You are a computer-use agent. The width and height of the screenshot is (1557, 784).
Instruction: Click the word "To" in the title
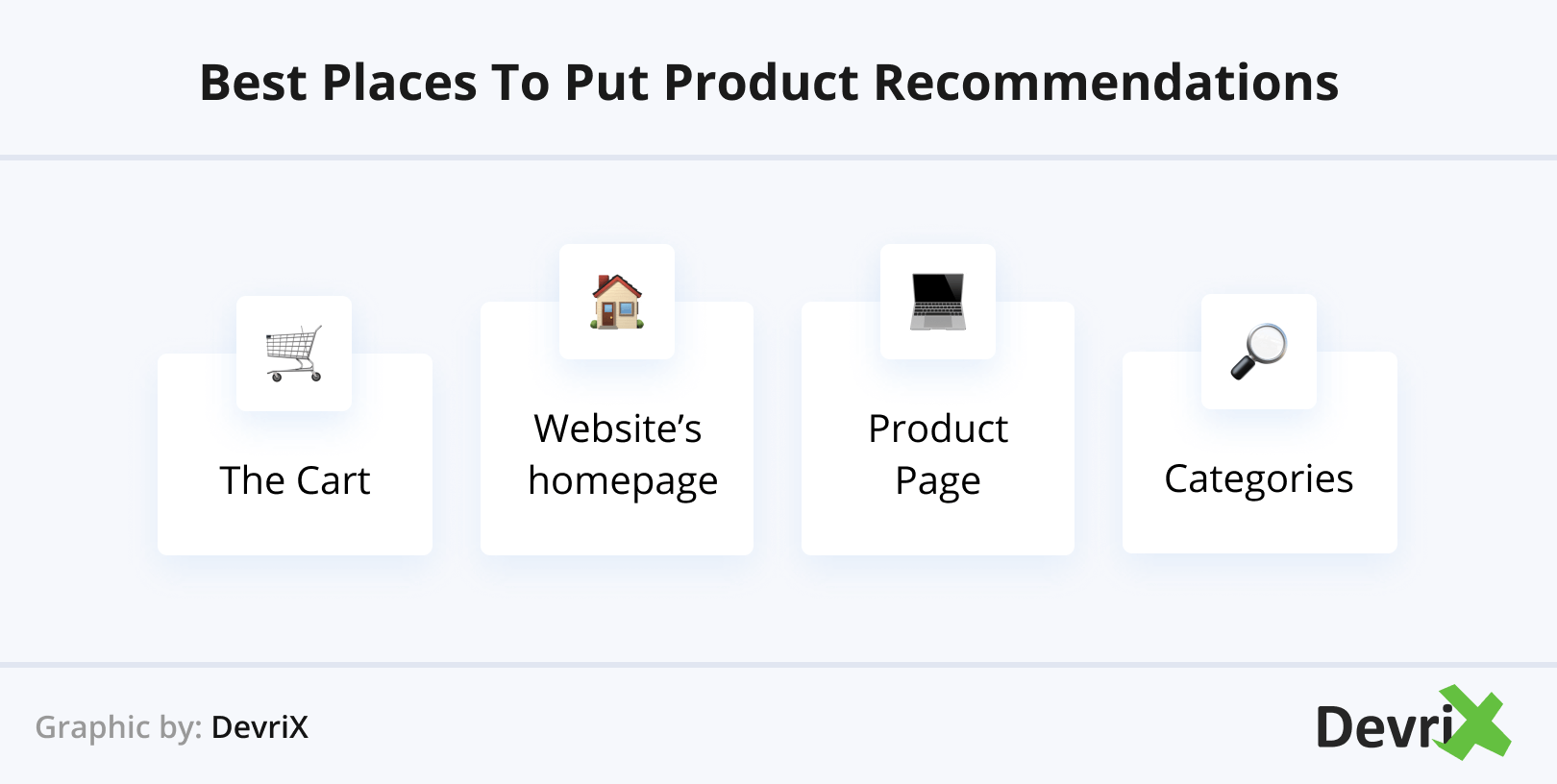pyautogui.click(x=520, y=83)
